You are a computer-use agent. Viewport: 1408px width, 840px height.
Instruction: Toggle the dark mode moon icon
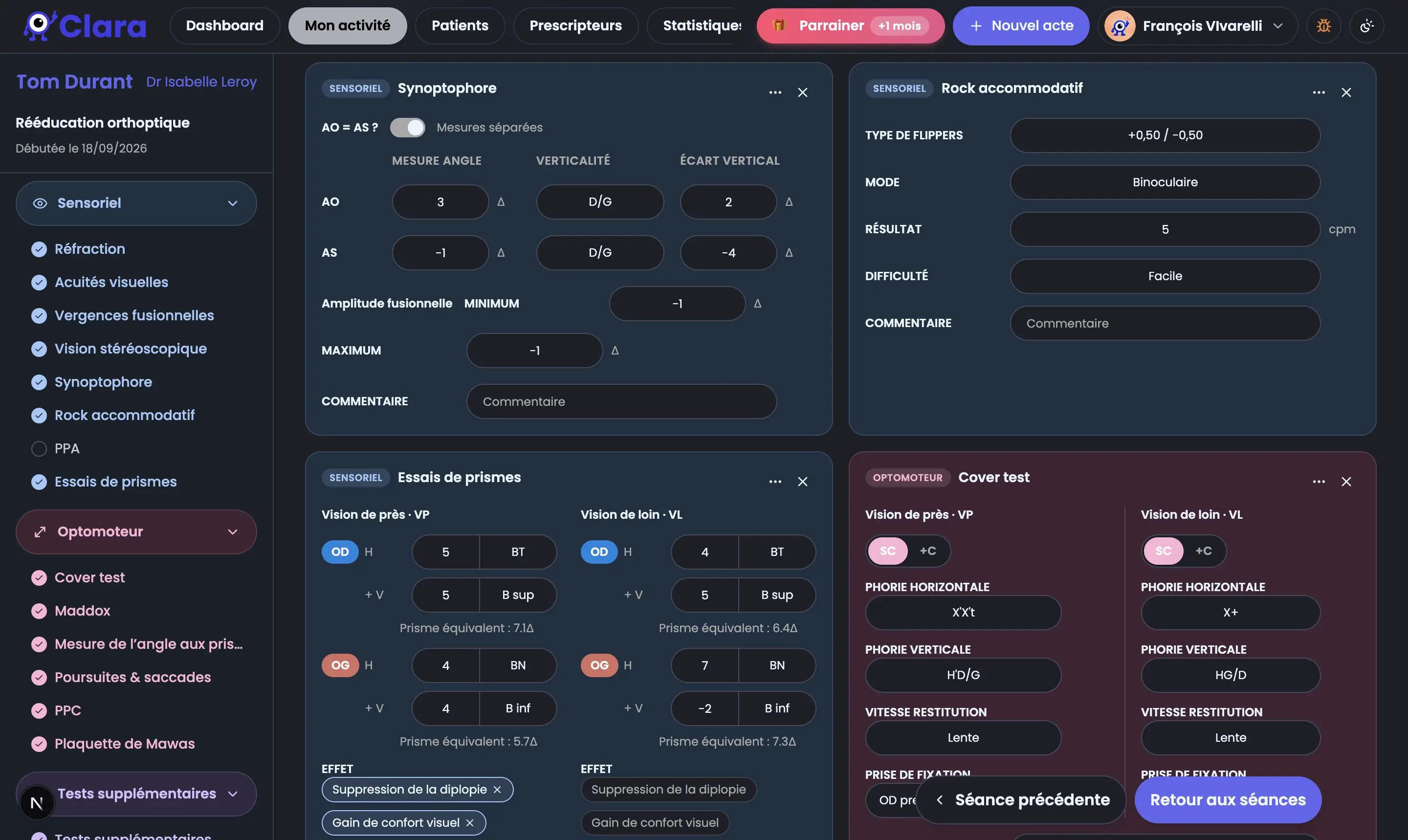pos(1366,25)
